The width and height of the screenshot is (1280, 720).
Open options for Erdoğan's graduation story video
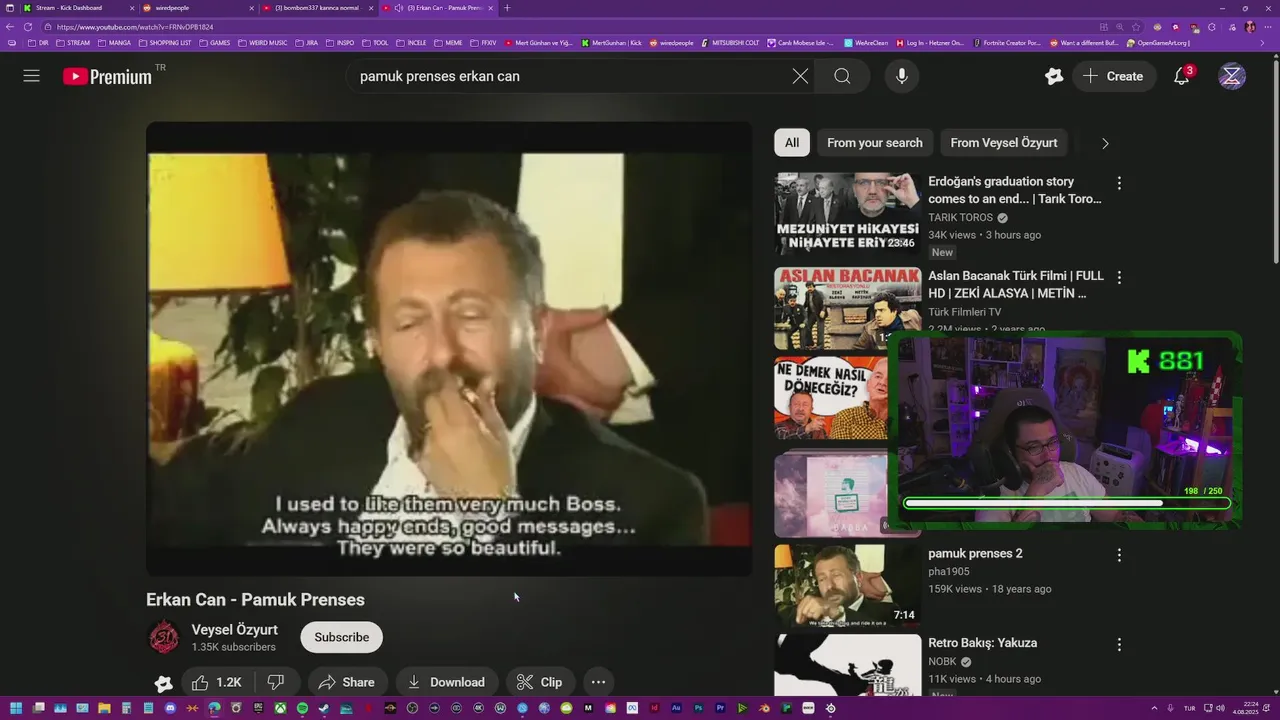click(x=1119, y=183)
